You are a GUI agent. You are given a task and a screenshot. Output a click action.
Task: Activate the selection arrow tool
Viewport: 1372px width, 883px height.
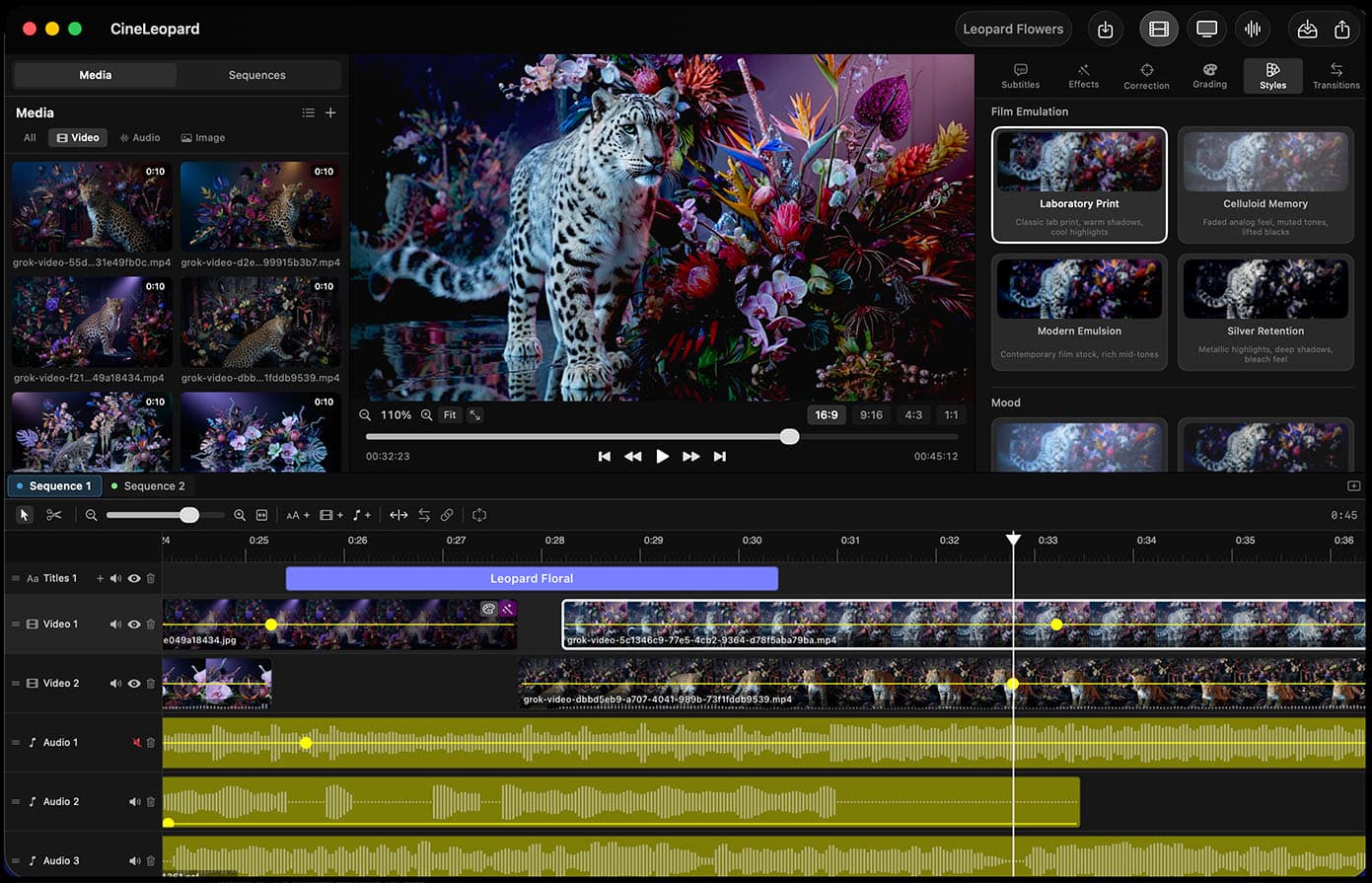pyautogui.click(x=24, y=514)
